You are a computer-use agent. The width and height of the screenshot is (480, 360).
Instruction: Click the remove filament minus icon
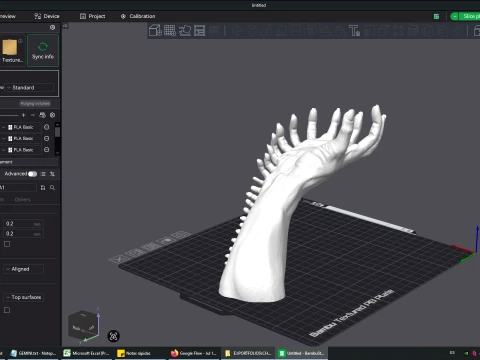coord(33,115)
